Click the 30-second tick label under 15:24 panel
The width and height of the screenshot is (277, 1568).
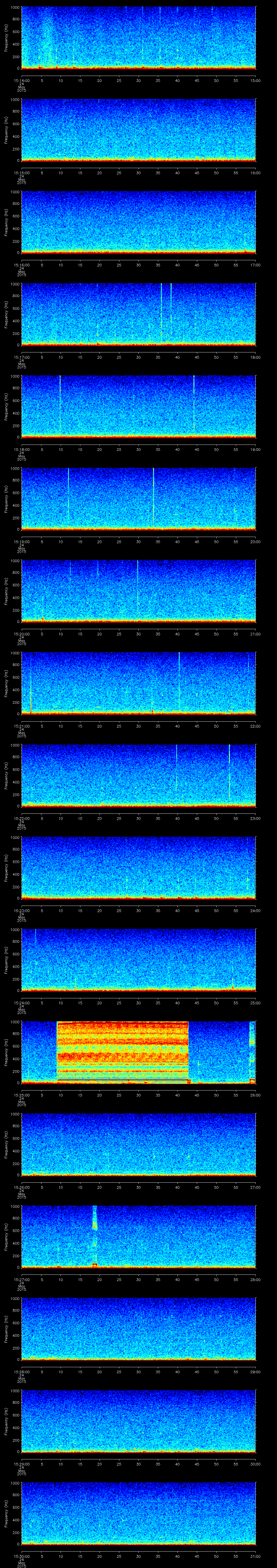point(138,1003)
